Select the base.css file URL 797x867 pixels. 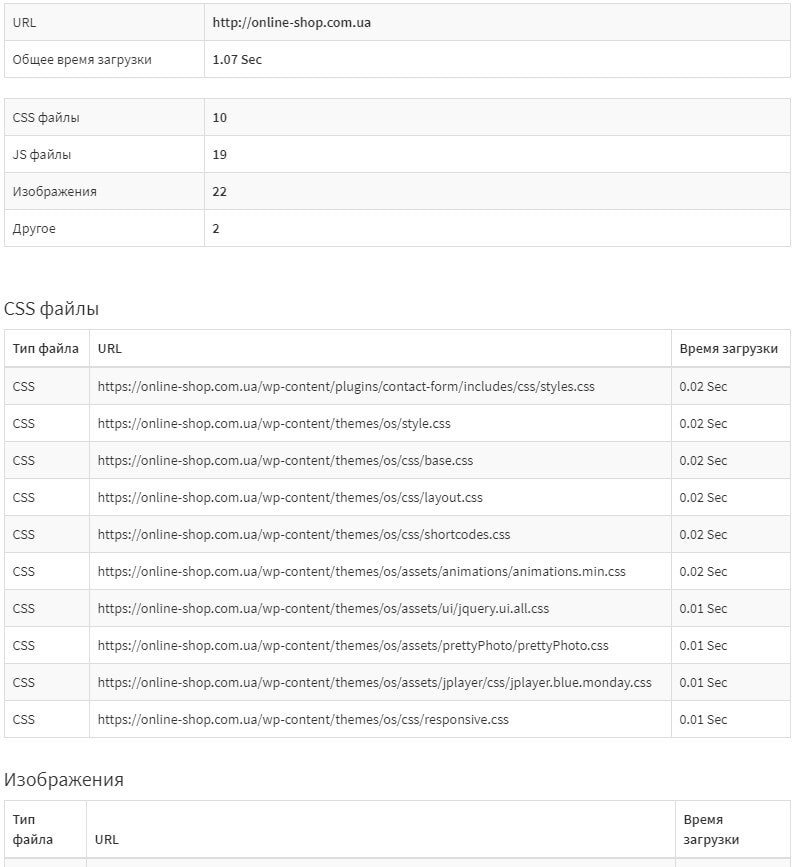tap(285, 460)
